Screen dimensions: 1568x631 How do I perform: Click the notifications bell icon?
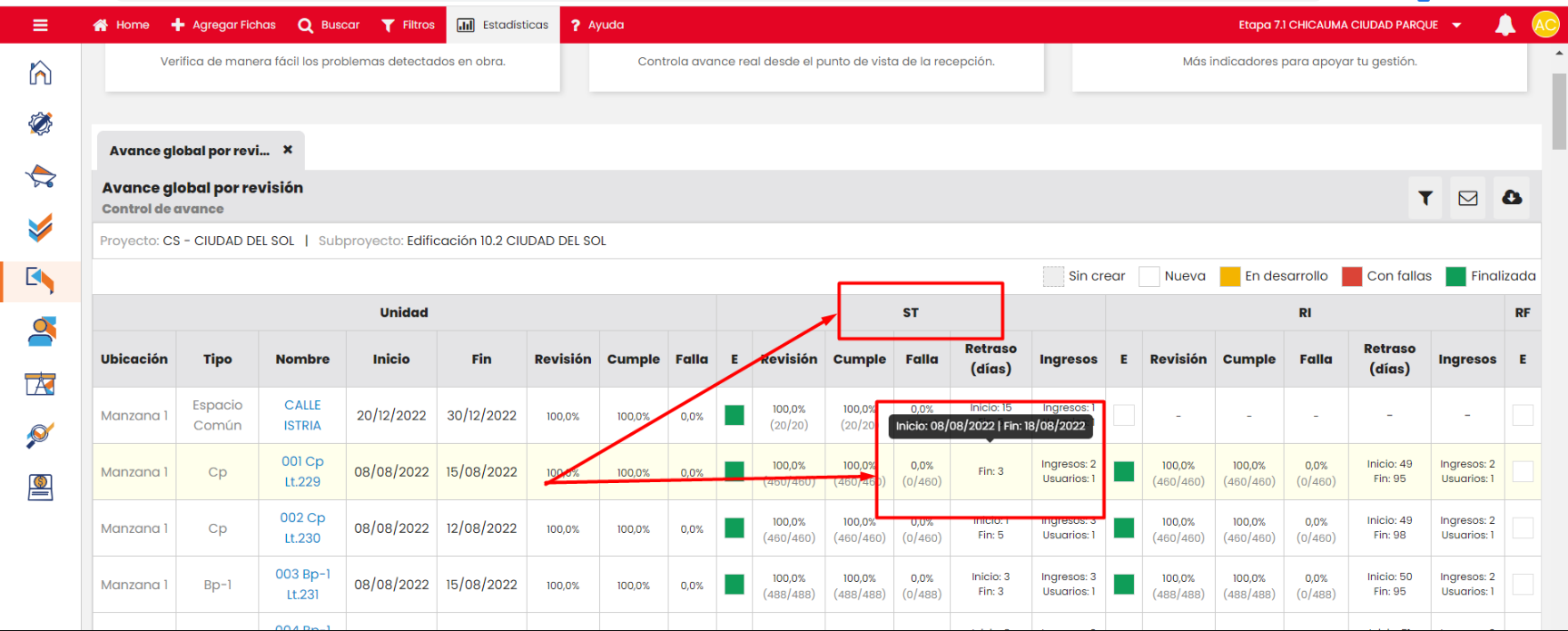[1504, 25]
